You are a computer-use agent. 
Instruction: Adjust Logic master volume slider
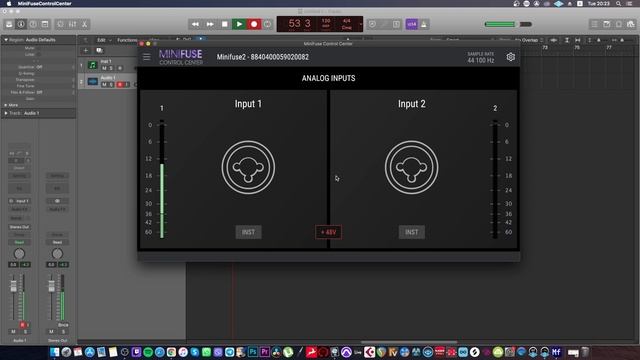click(508, 24)
